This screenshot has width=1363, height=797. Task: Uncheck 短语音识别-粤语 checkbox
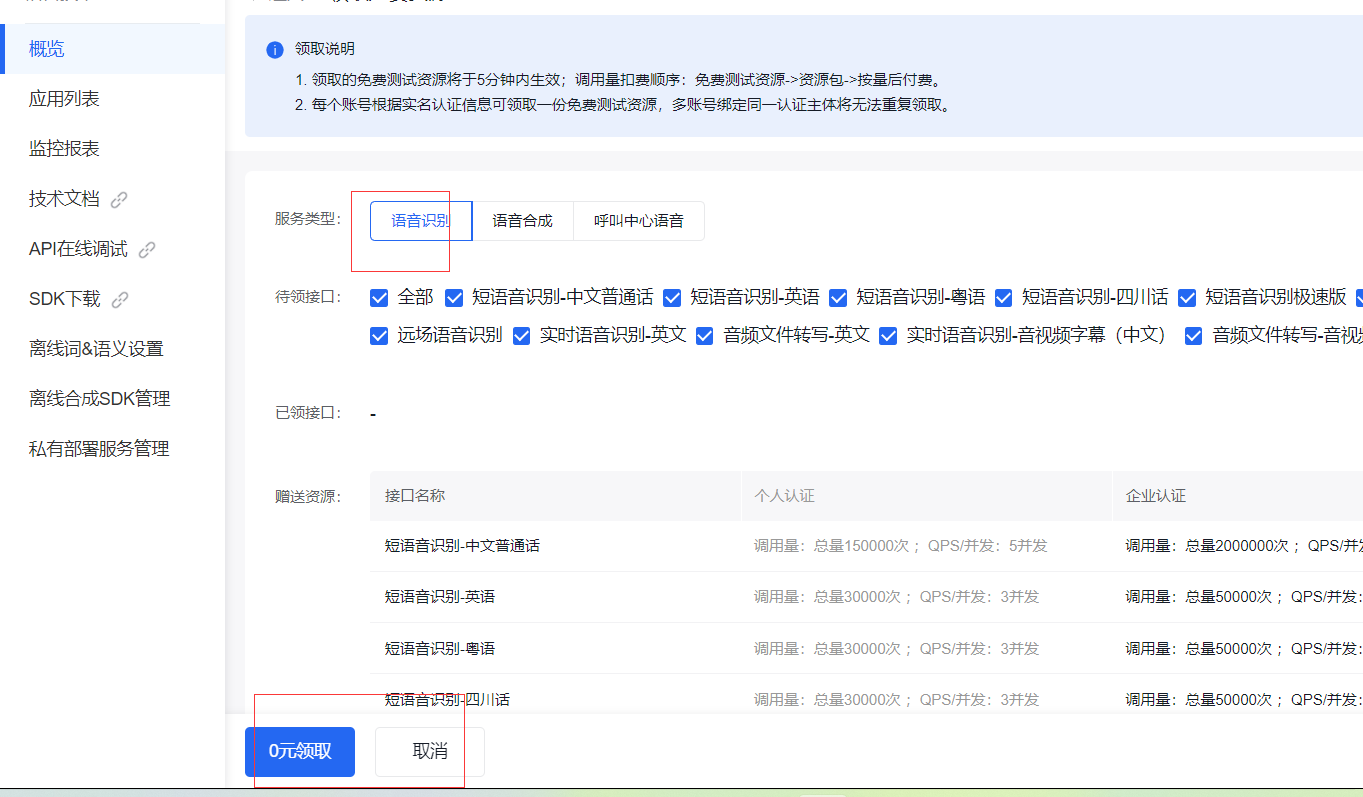(838, 297)
